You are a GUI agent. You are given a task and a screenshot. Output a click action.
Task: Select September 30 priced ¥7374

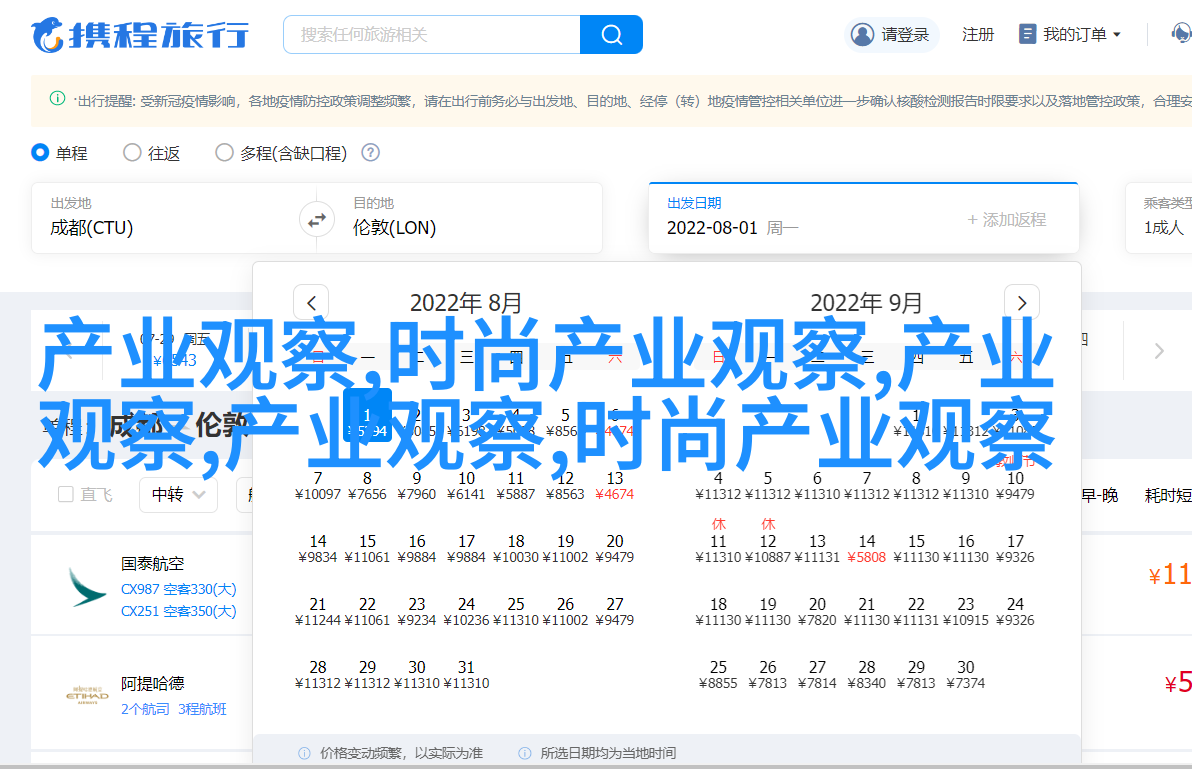(965, 675)
